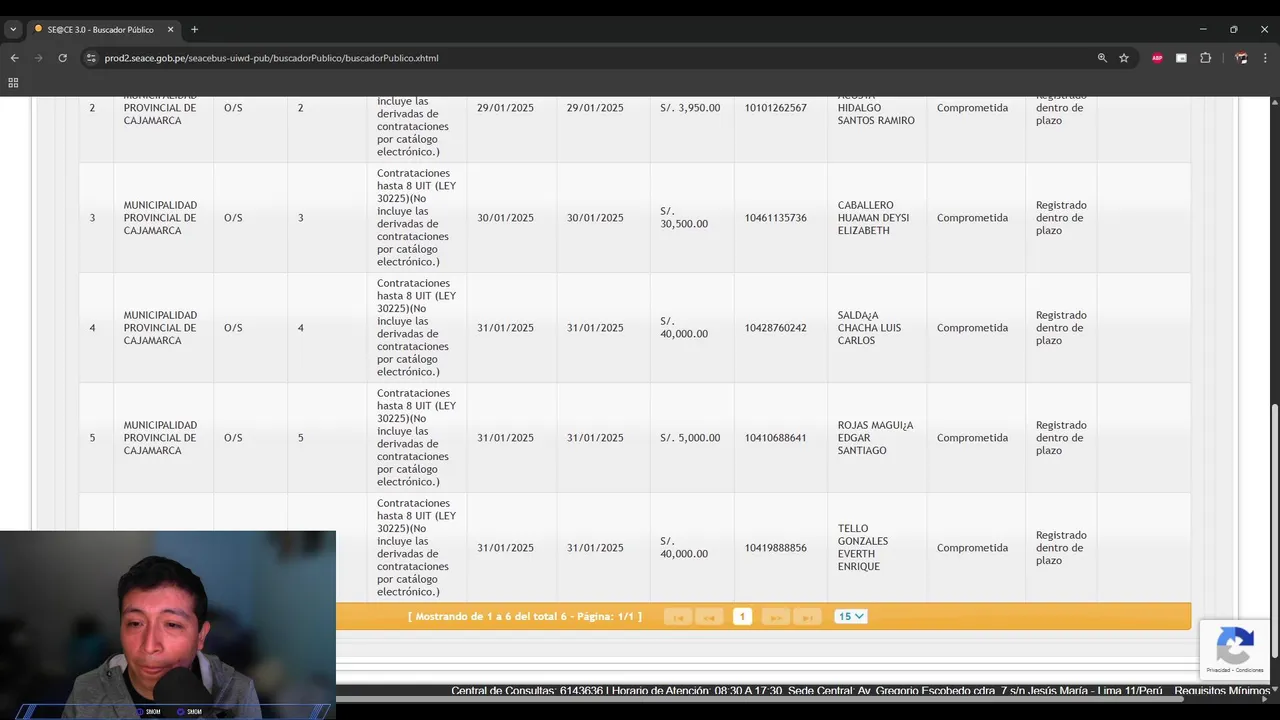Click the 30/01/2025 issue date in row 3
The height and width of the screenshot is (720, 1280).
(505, 218)
